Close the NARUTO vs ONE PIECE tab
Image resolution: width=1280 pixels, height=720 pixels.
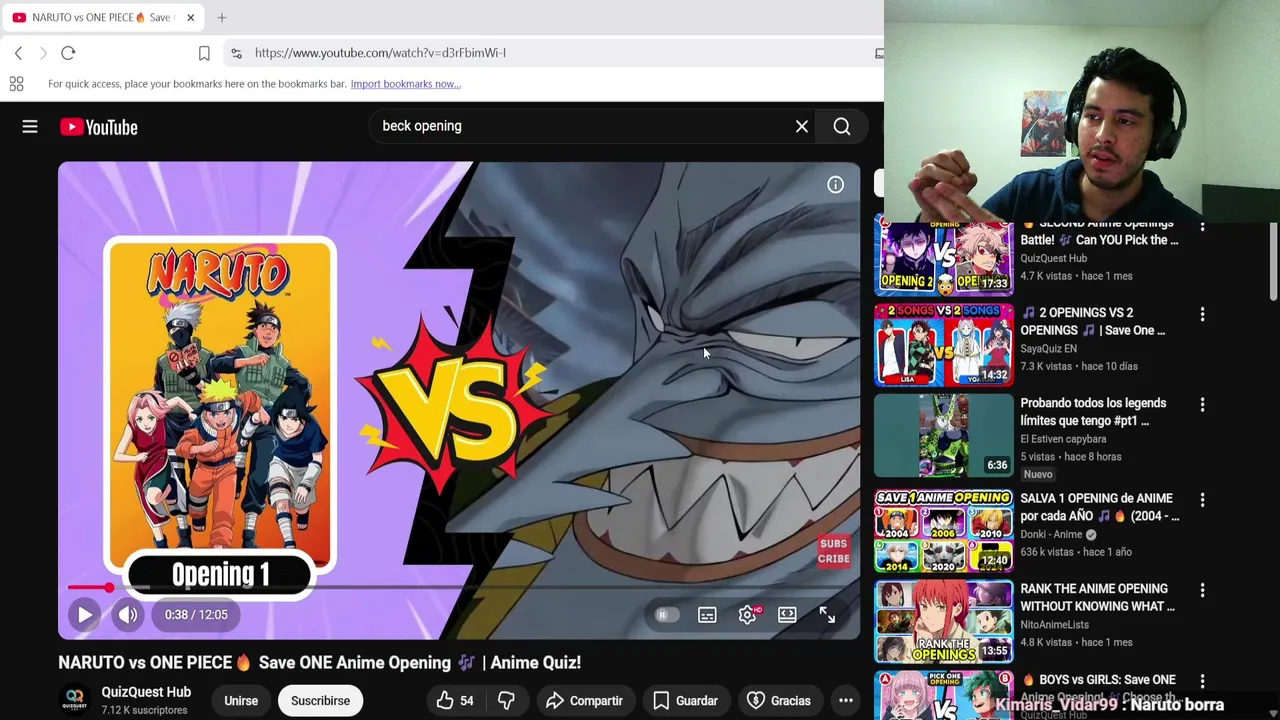pyautogui.click(x=190, y=17)
